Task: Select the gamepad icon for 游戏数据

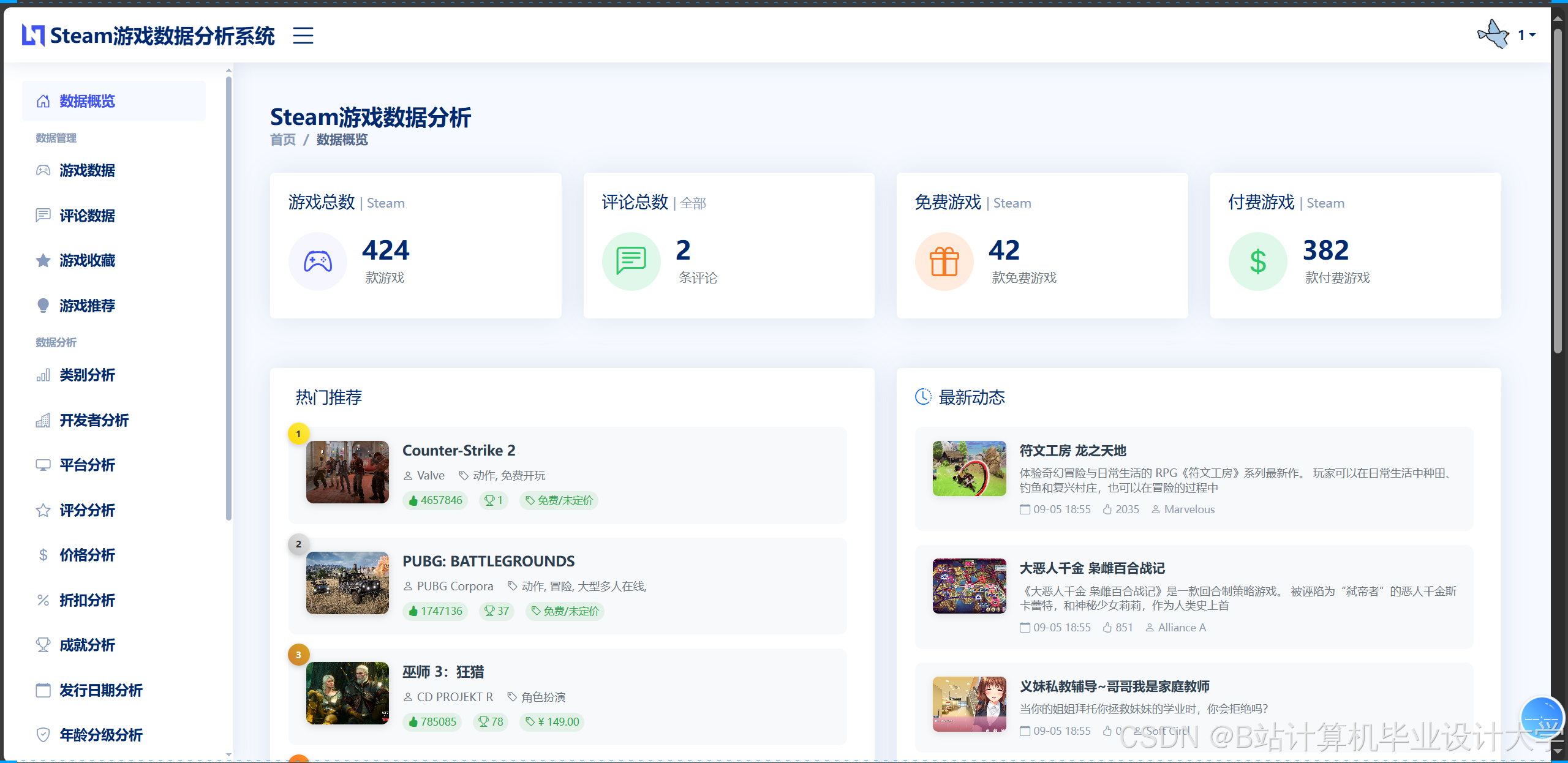Action: pyautogui.click(x=43, y=171)
